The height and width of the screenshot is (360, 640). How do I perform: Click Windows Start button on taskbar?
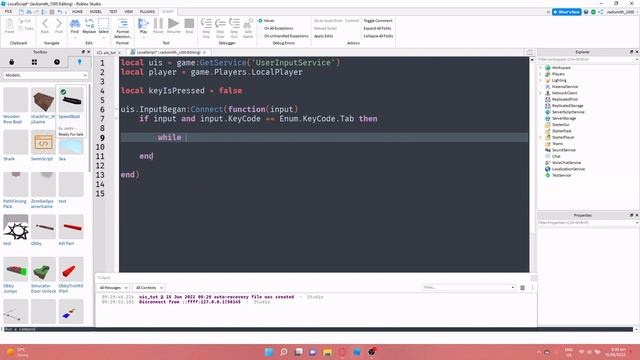(x=269, y=352)
